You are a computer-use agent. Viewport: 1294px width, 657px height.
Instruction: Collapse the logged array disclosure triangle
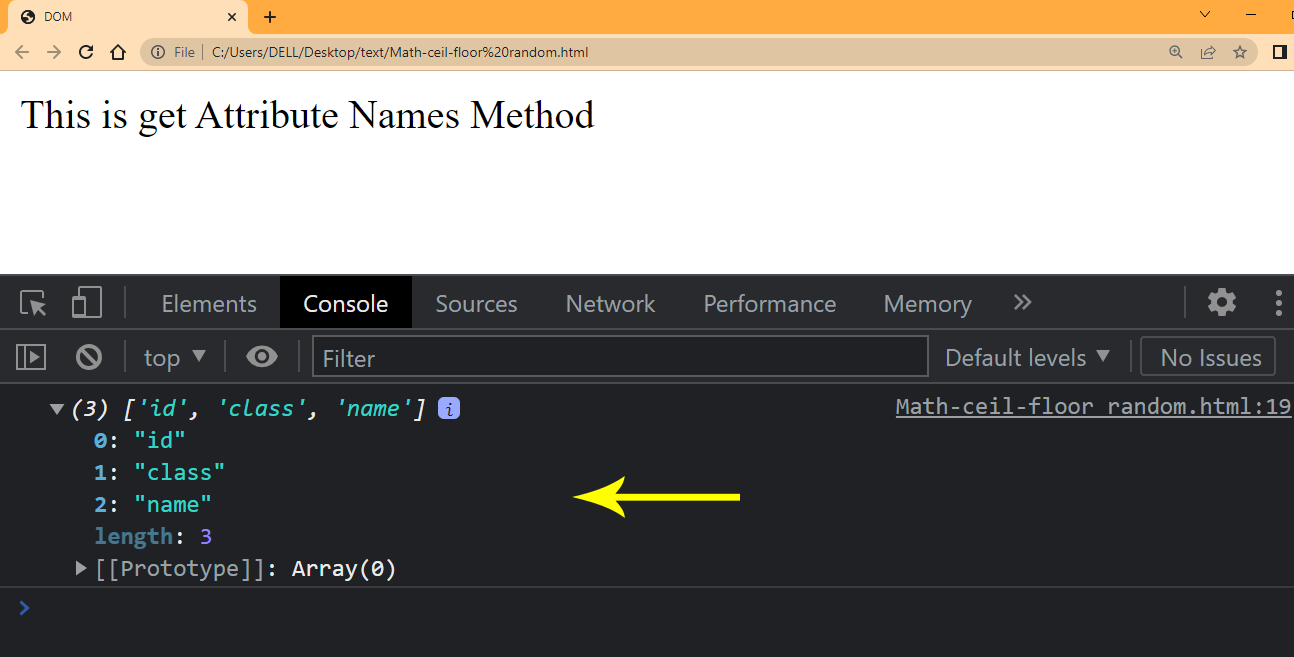pyautogui.click(x=57, y=408)
